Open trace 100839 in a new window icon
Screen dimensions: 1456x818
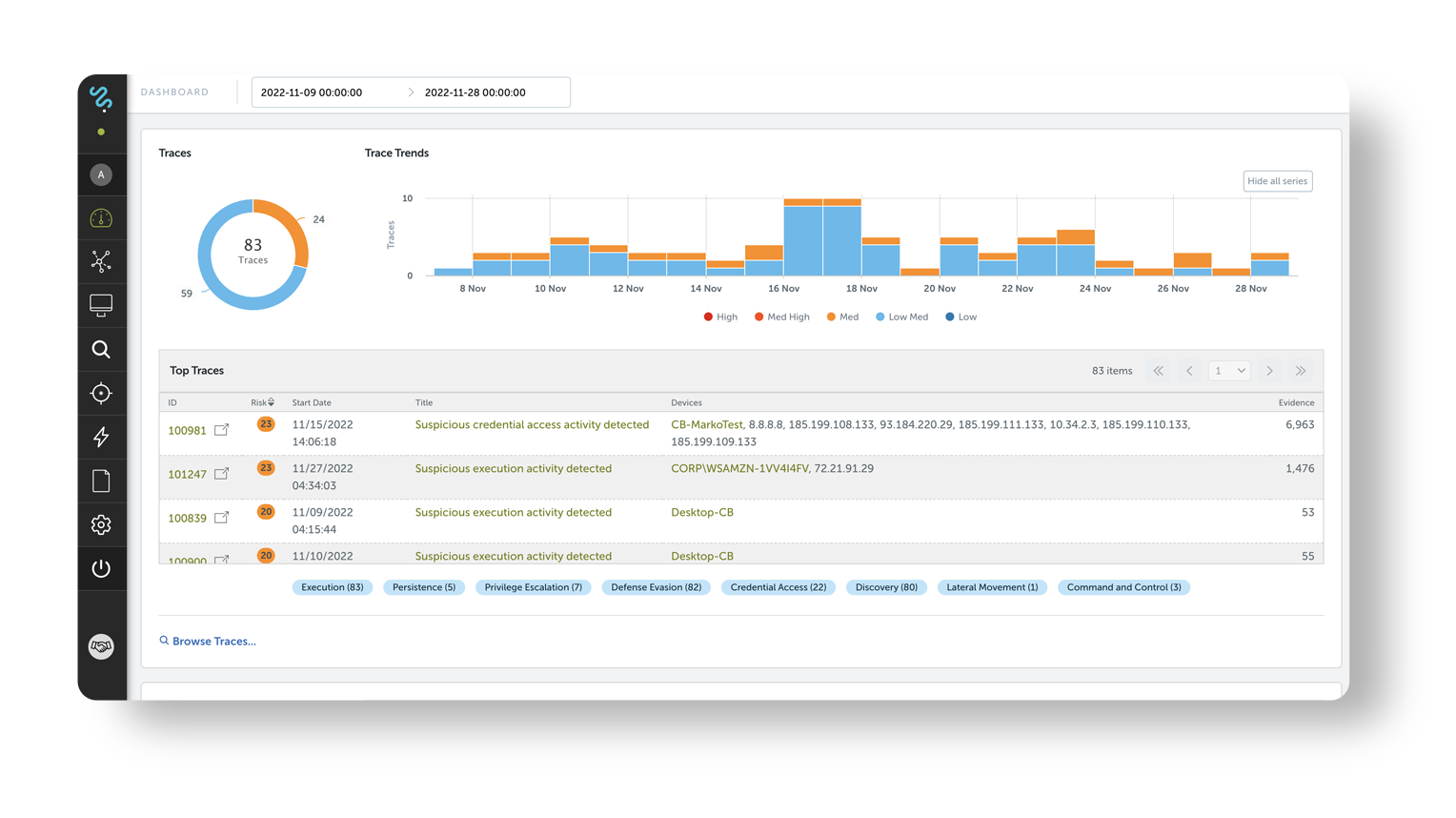pos(221,518)
